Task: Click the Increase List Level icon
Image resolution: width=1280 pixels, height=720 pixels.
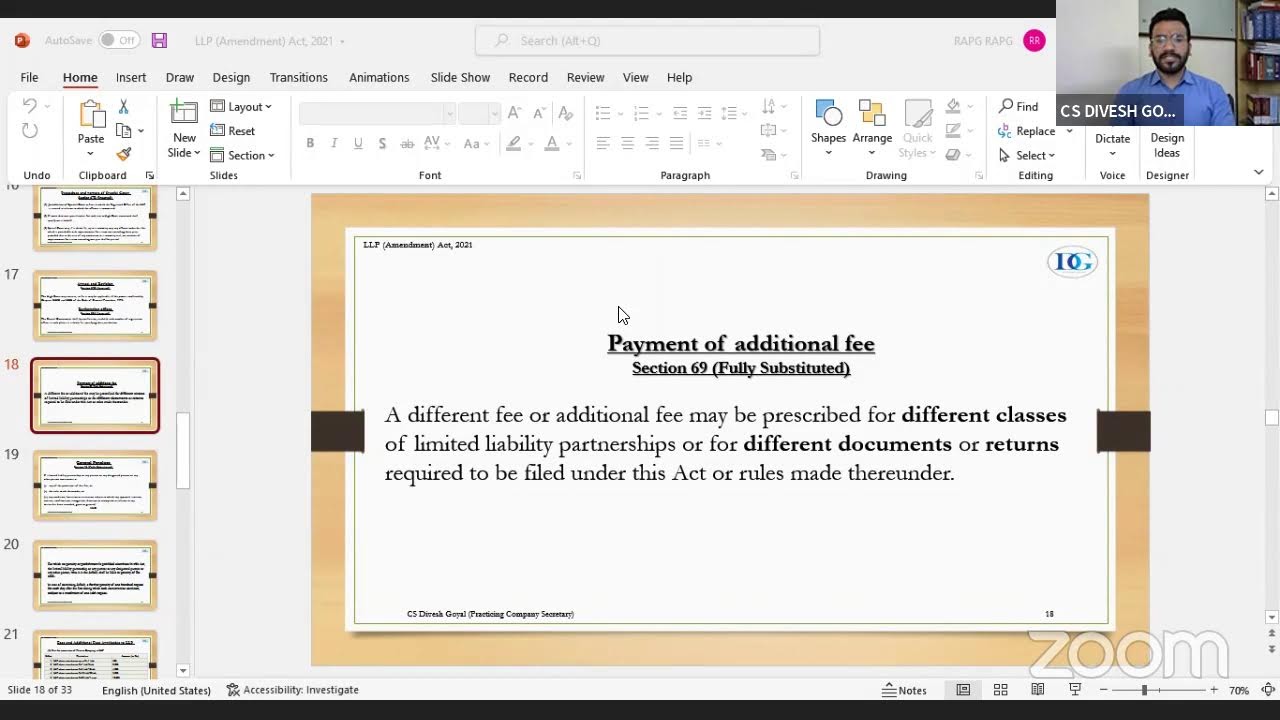Action: [x=705, y=113]
